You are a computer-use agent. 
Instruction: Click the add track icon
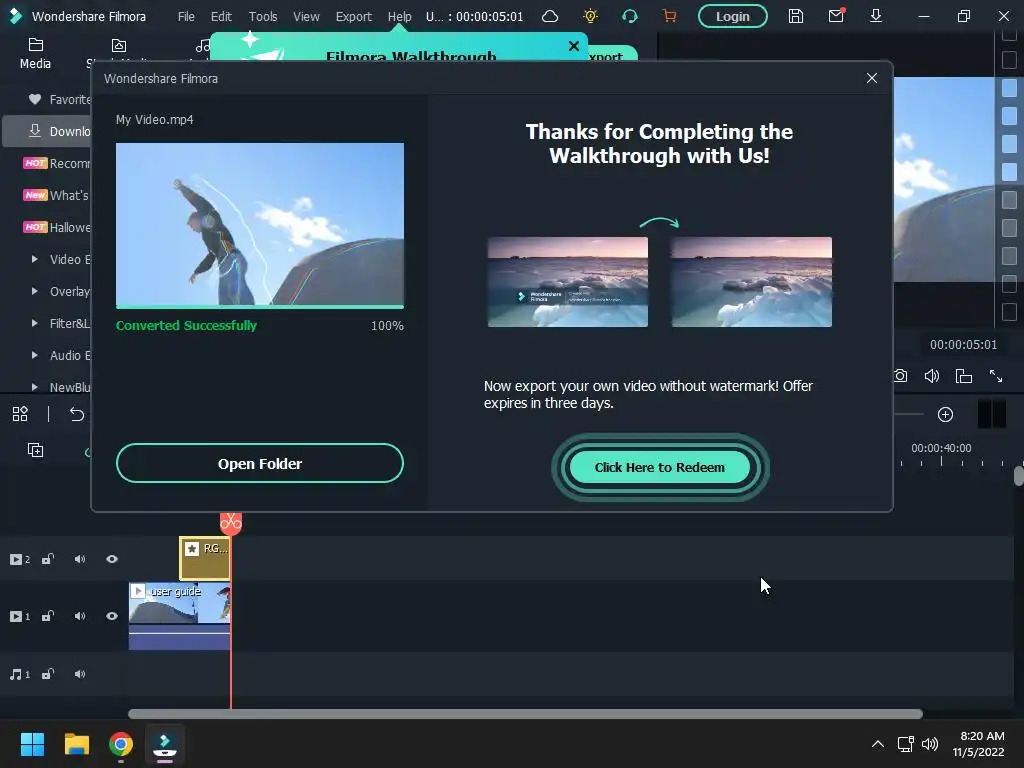point(35,450)
